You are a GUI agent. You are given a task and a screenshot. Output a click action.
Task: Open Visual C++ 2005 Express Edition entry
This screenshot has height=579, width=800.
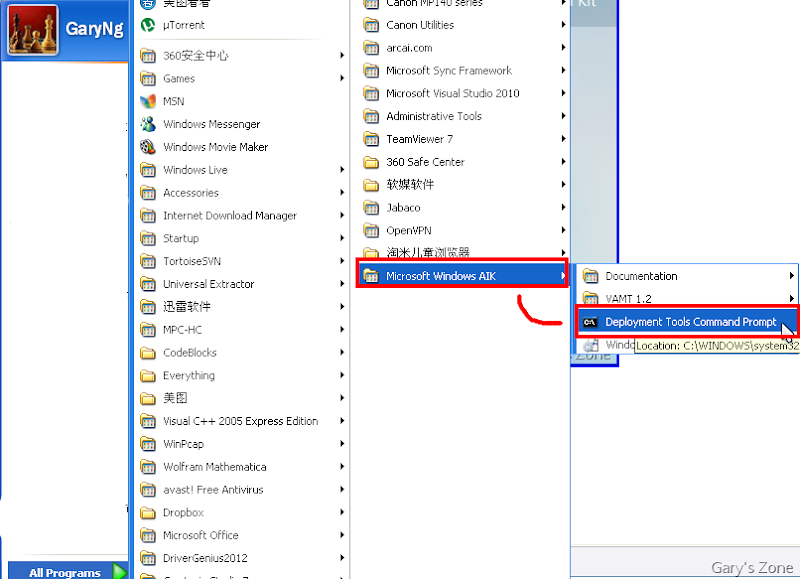(242, 421)
